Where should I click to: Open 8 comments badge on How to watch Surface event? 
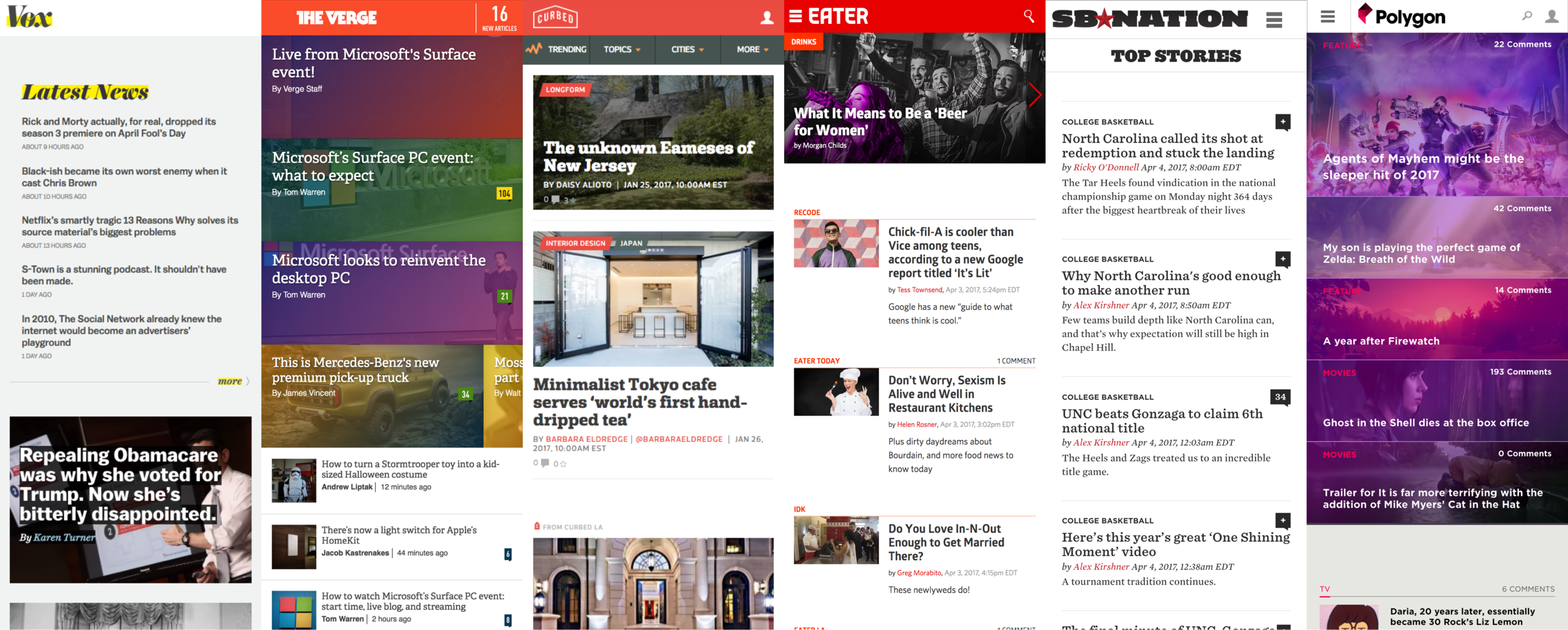[507, 621]
